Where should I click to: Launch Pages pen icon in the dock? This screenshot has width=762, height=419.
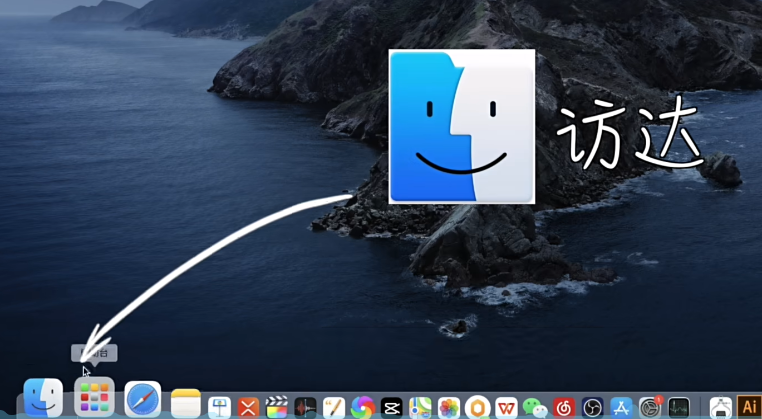tap(334, 407)
